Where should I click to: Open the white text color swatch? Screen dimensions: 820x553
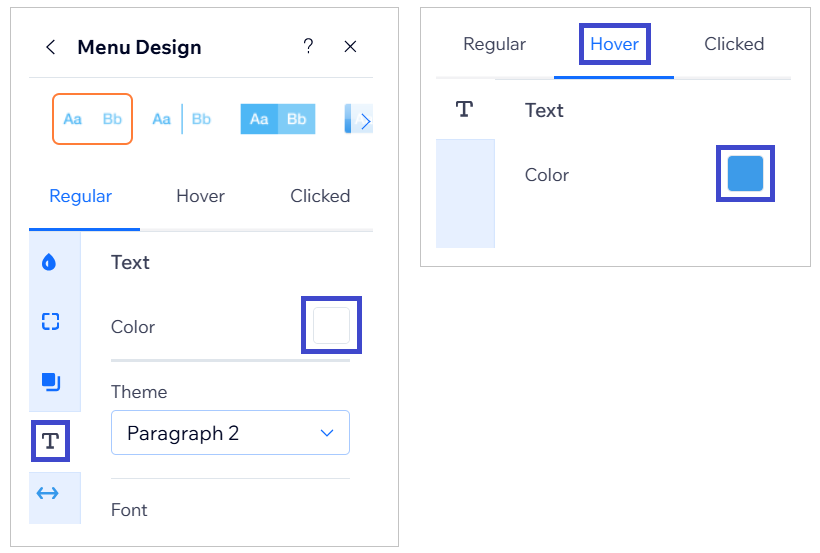point(331,325)
